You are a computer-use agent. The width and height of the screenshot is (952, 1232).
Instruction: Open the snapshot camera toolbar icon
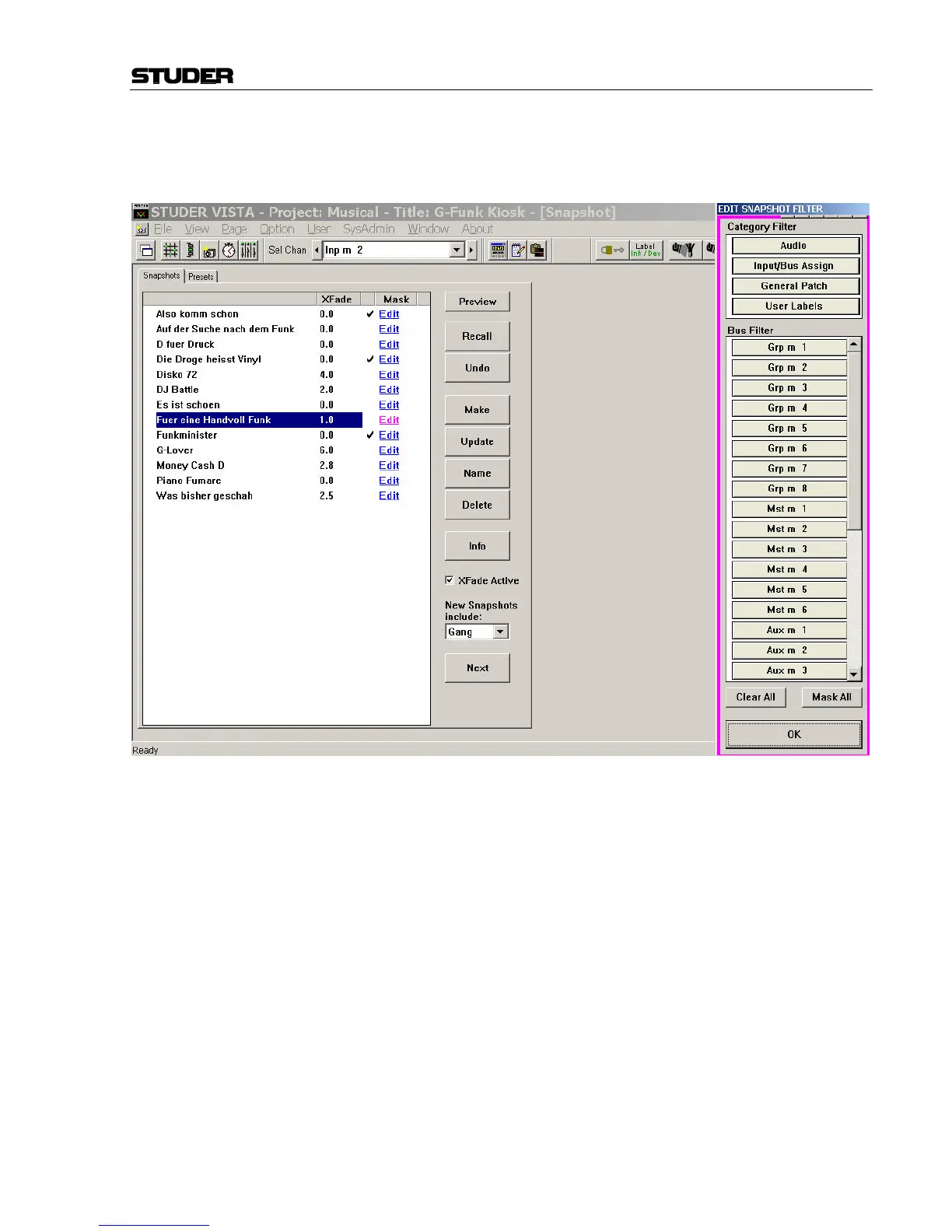tap(209, 250)
